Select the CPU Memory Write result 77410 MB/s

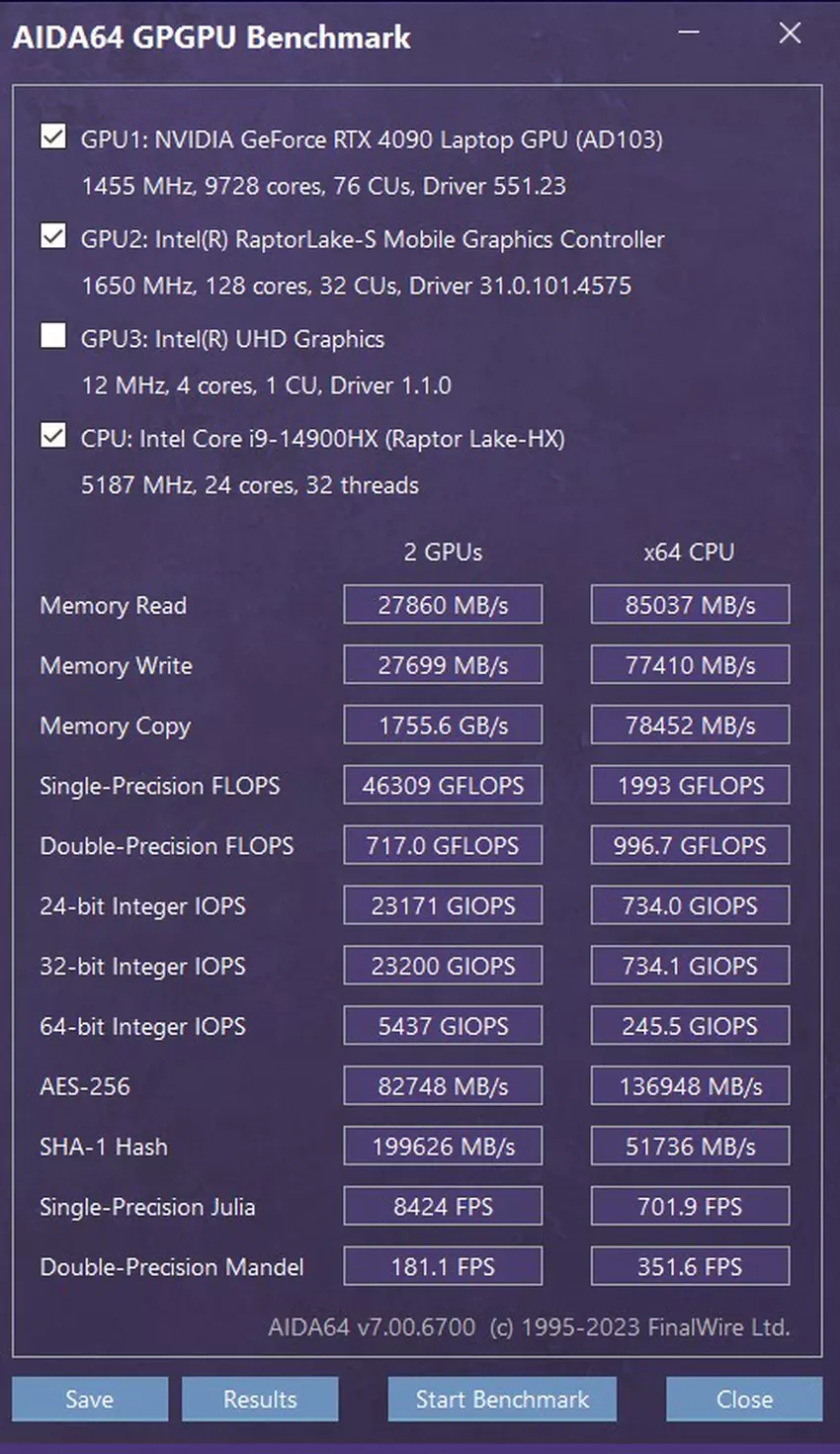click(690, 665)
